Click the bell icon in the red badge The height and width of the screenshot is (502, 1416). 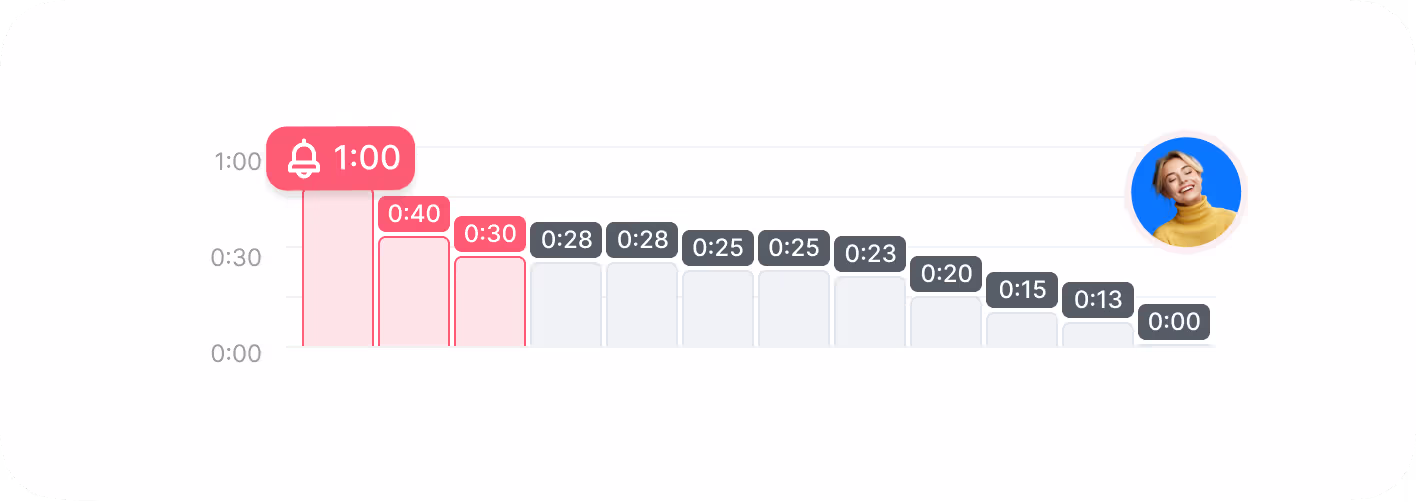click(304, 159)
